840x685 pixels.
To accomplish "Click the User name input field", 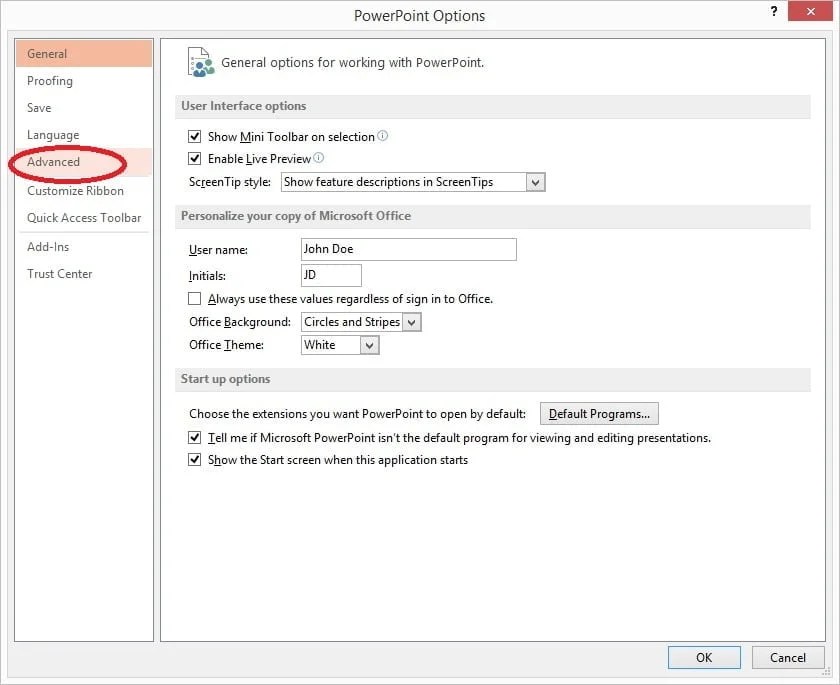I will pos(409,249).
